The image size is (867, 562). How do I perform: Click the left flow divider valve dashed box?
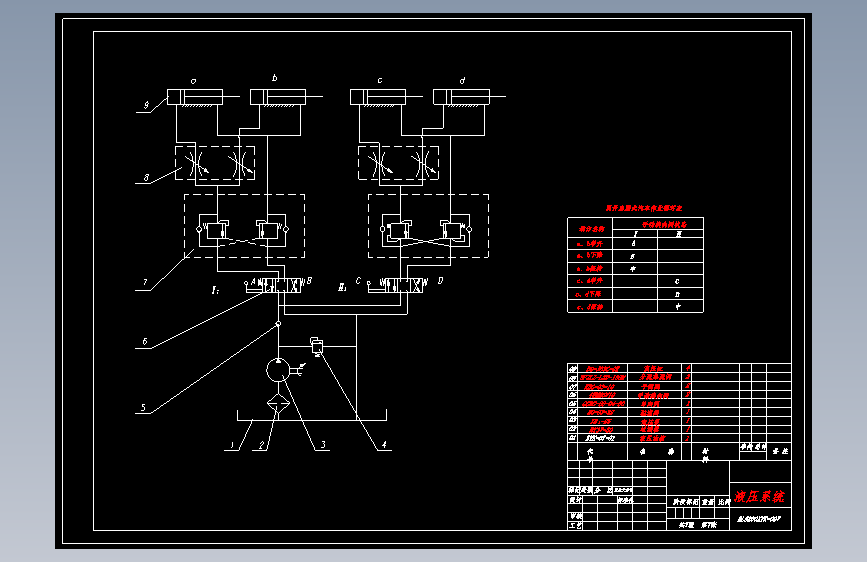click(215, 163)
